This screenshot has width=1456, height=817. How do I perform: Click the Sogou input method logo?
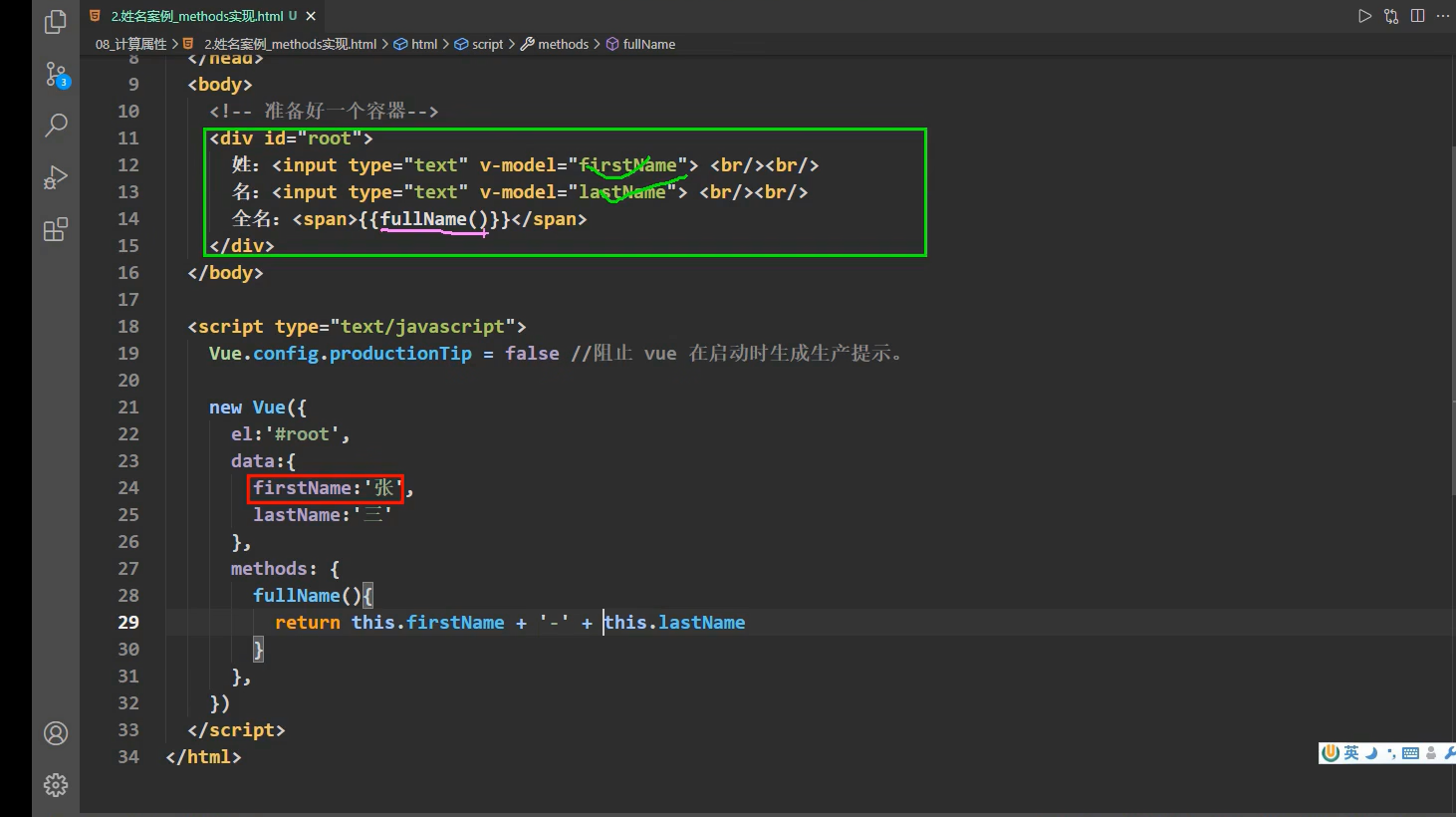click(1330, 753)
